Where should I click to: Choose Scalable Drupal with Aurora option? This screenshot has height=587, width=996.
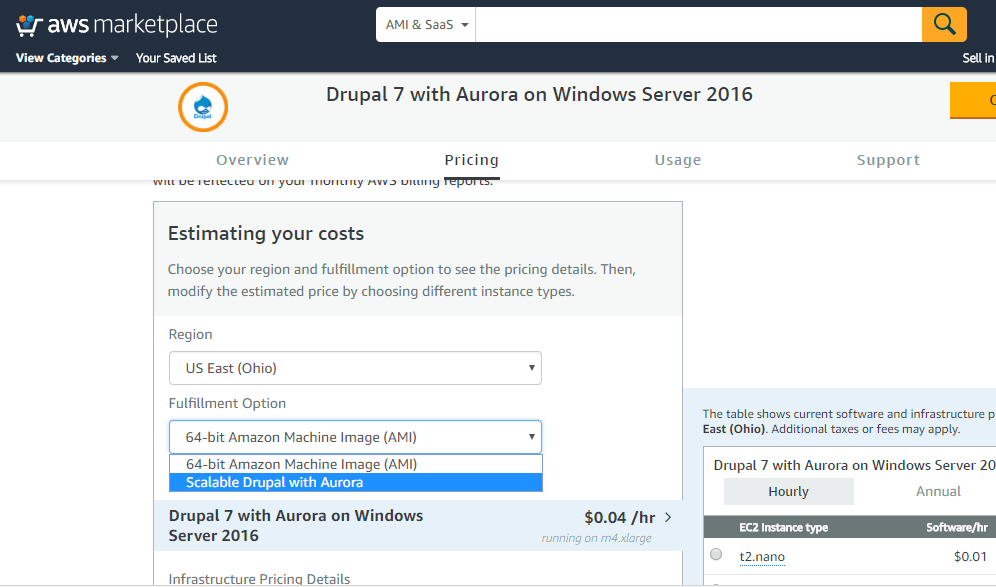click(x=274, y=483)
